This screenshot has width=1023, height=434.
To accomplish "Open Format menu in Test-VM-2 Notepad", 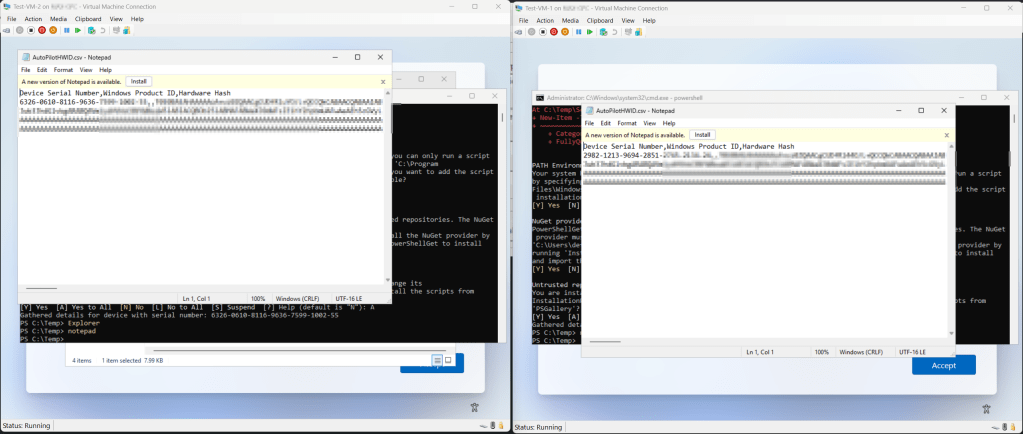I will (63, 70).
